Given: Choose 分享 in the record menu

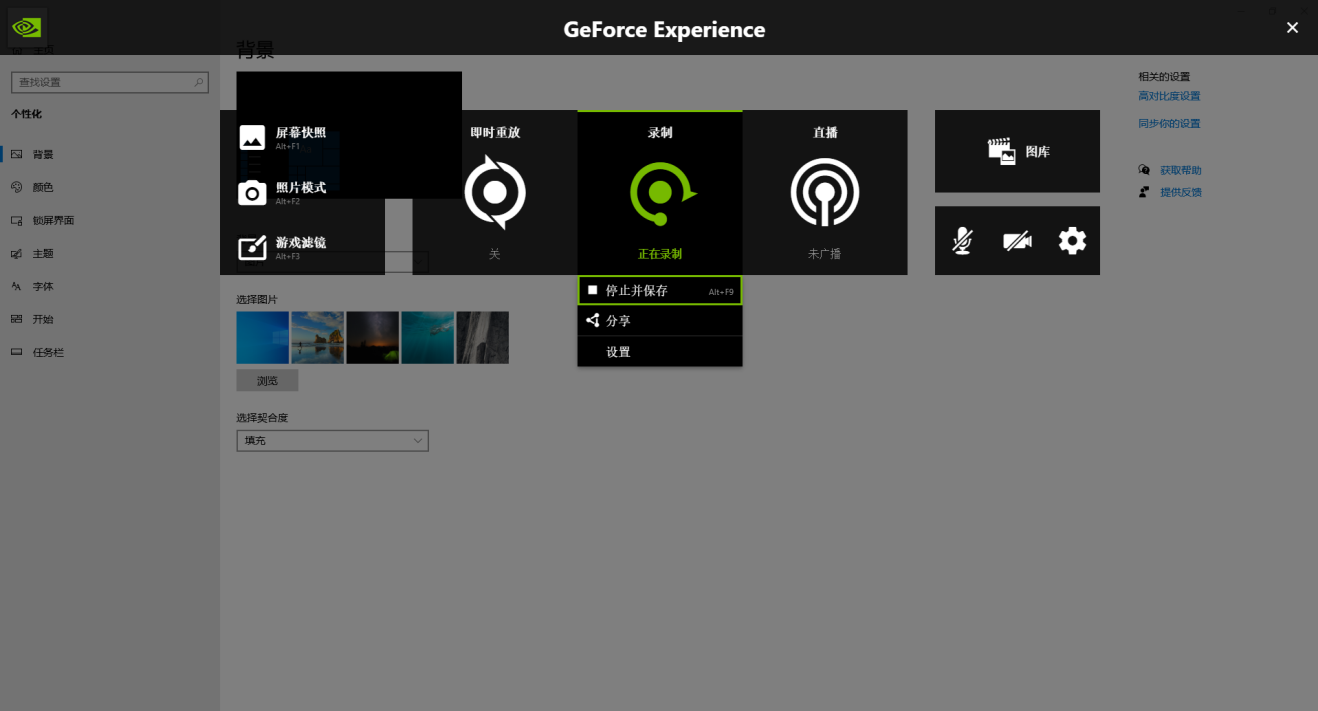Looking at the screenshot, I should tap(660, 321).
